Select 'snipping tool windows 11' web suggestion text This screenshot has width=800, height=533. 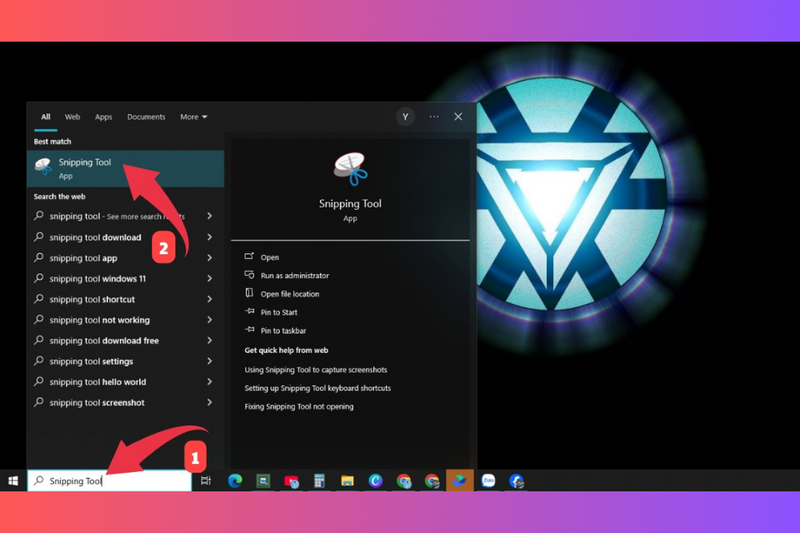[x=97, y=278]
